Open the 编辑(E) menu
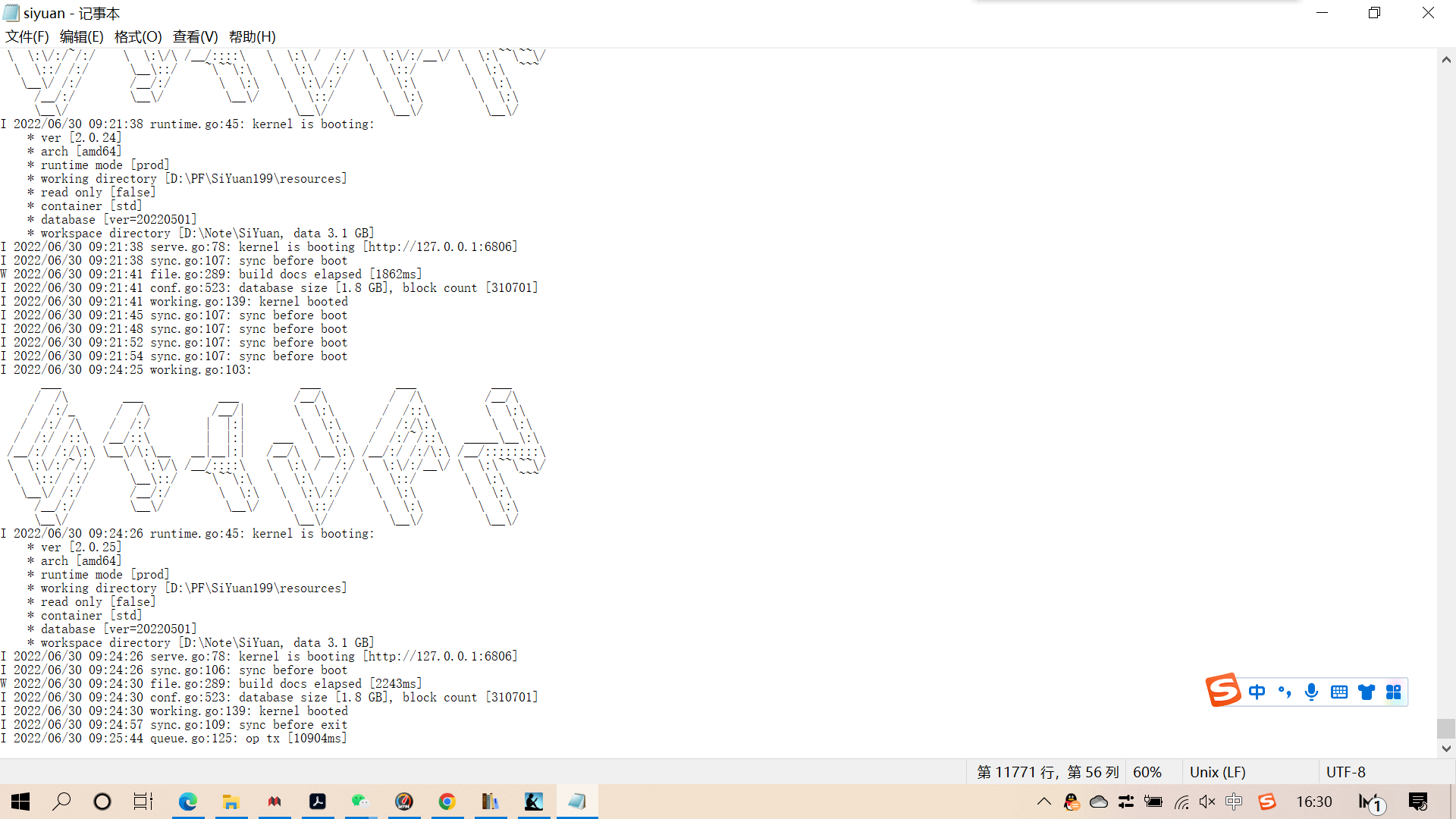 click(81, 36)
